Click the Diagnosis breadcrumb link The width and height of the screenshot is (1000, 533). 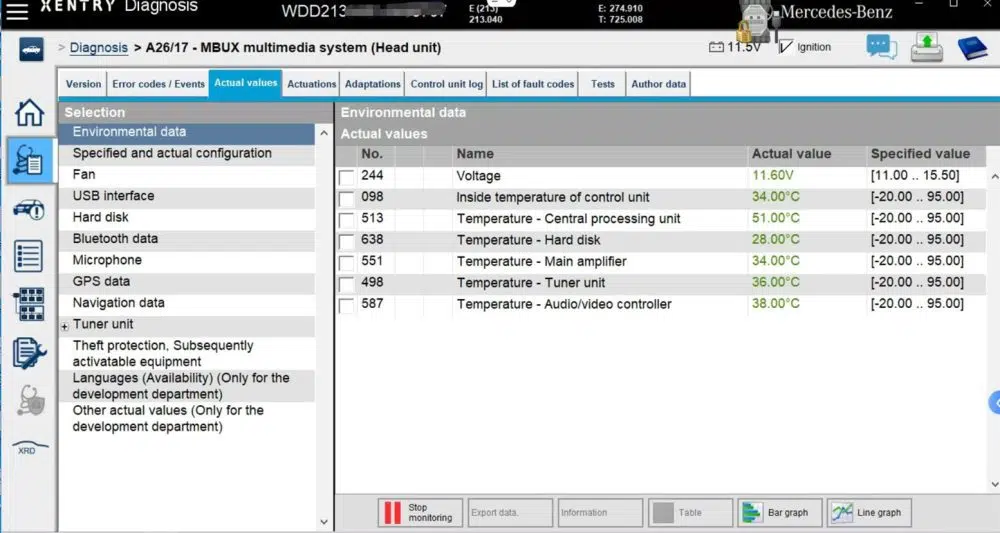click(98, 48)
